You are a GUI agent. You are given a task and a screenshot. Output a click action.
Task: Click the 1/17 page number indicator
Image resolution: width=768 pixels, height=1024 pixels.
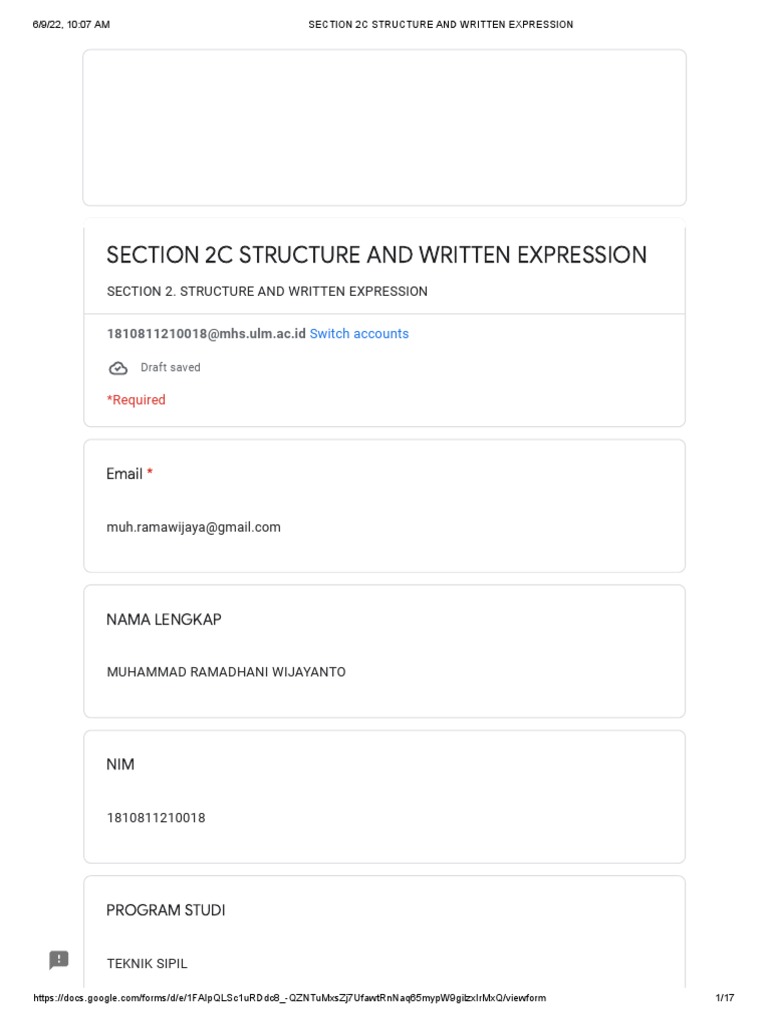point(725,998)
